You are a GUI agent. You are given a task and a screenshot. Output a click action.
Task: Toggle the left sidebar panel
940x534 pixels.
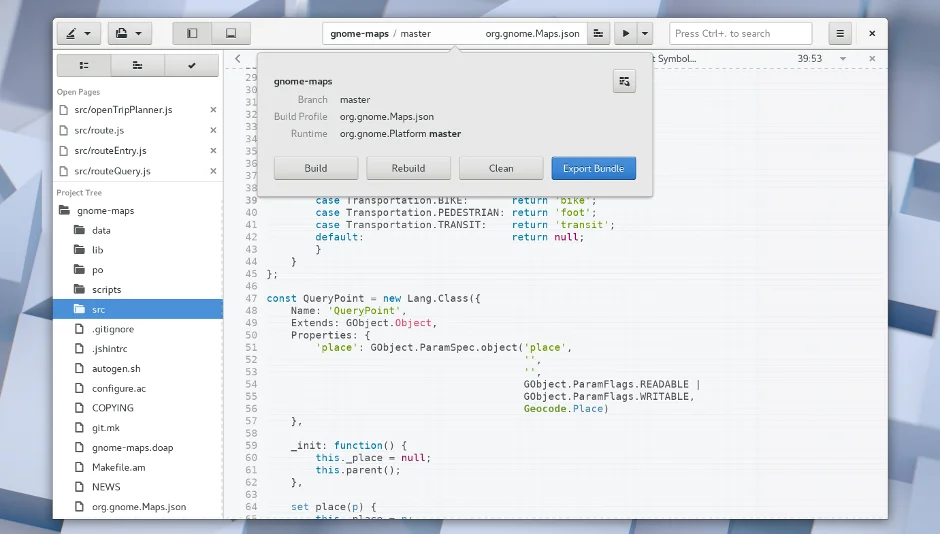[x=192, y=33]
